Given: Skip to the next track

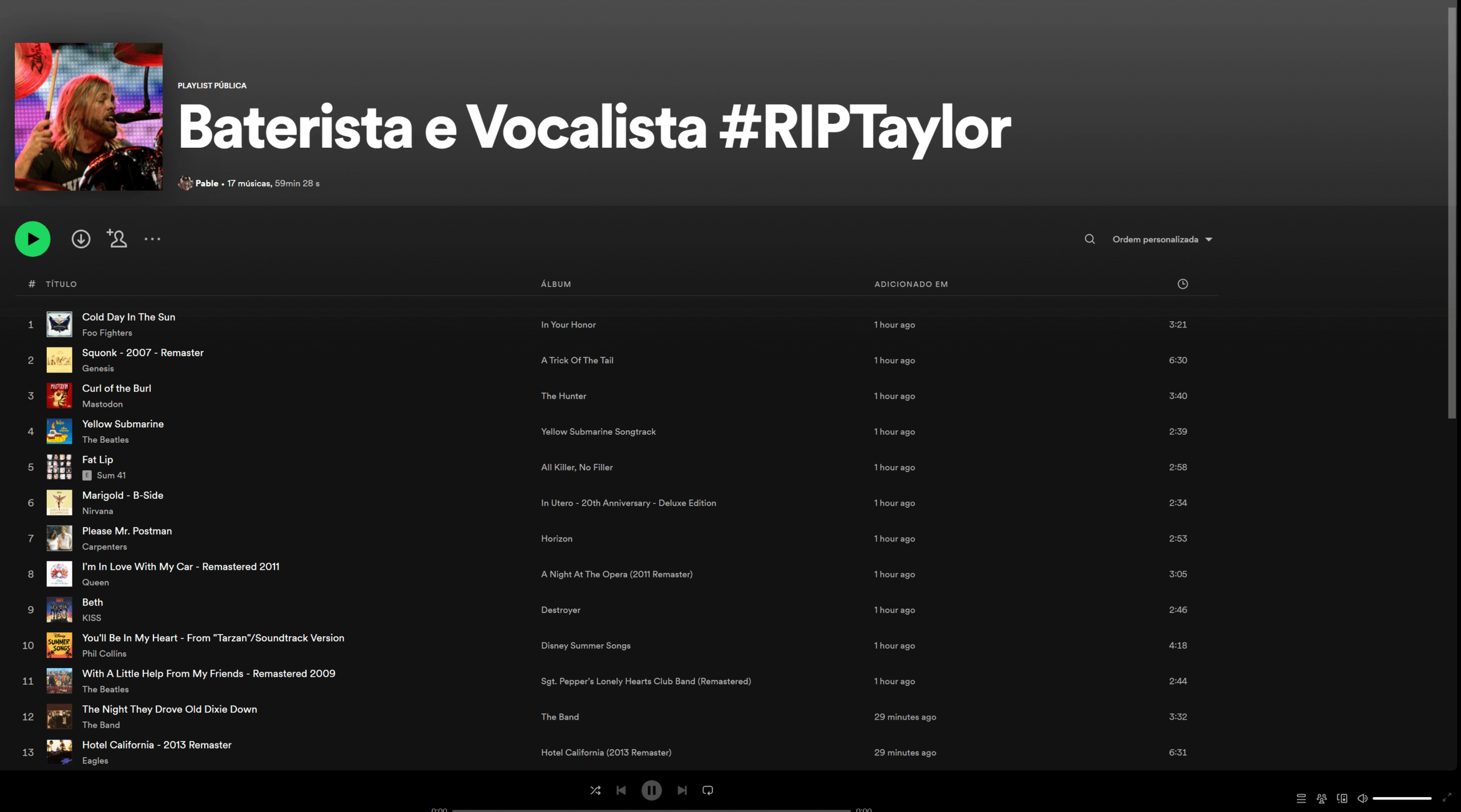Looking at the screenshot, I should tap(682, 790).
